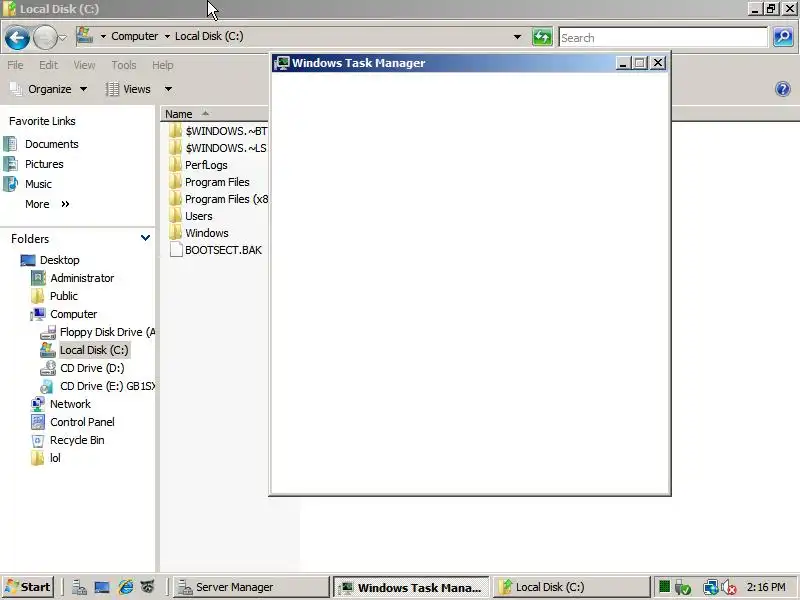
Task: Click the green CPU usage tray icon
Action: pyautogui.click(x=664, y=587)
